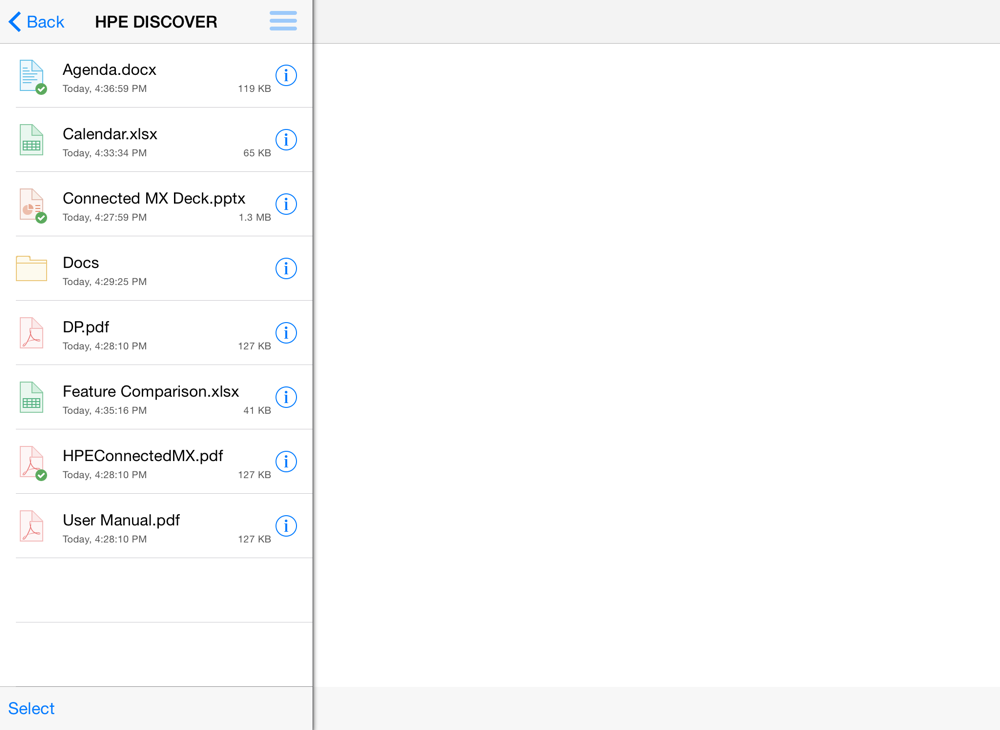Click timestamp Today, 4:35:16 PM
The image size is (1000, 730).
105,411
